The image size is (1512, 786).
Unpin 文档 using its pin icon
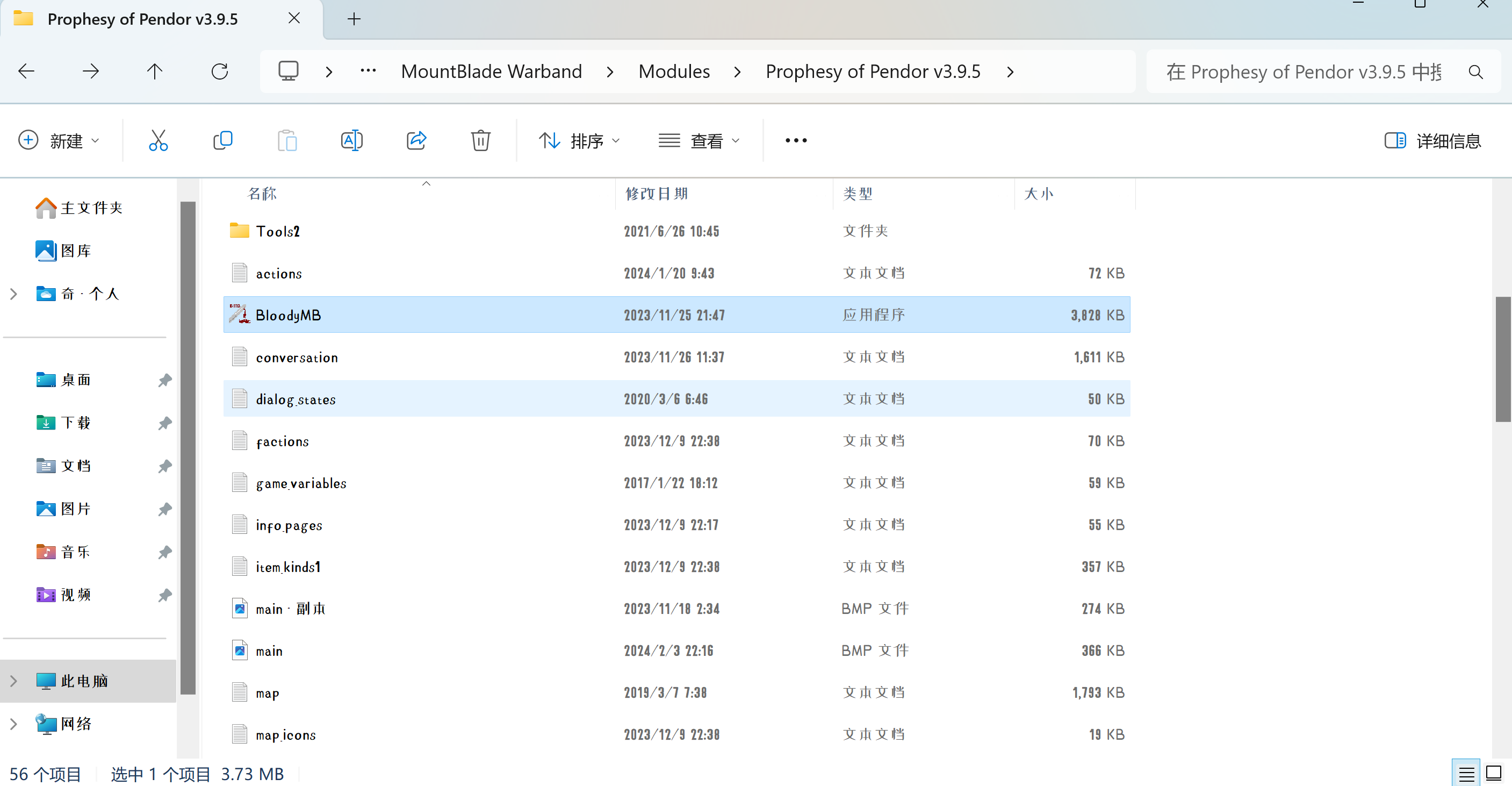coord(165,466)
